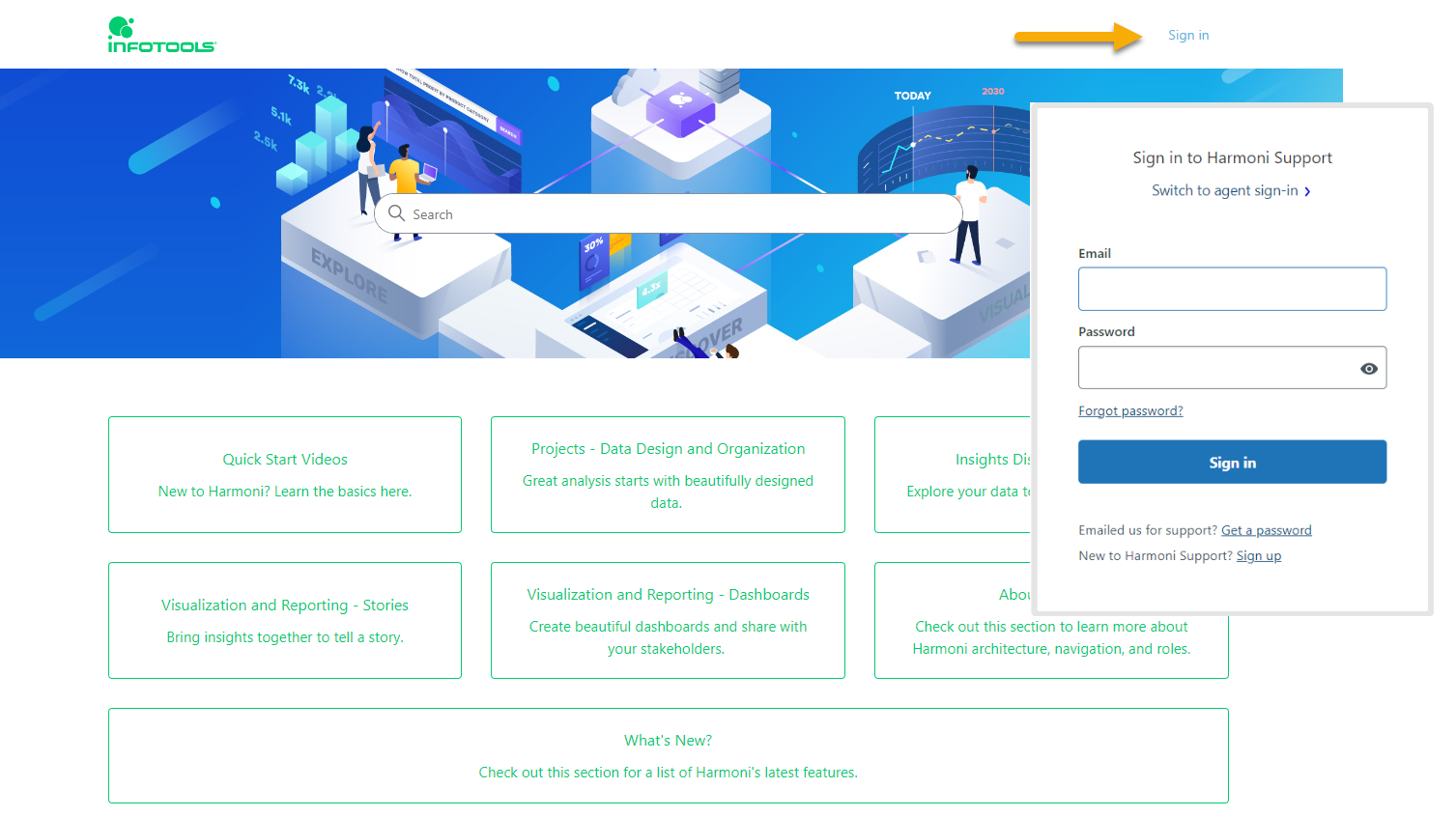
Task: Open the Get a password link
Action: point(1266,530)
